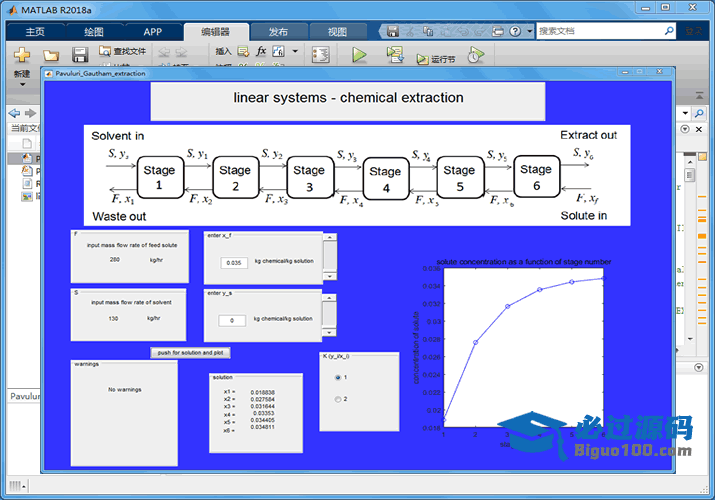Click the Details panel label Pavulur at bottom left
Screen dimensions: 715x500
click(25, 396)
